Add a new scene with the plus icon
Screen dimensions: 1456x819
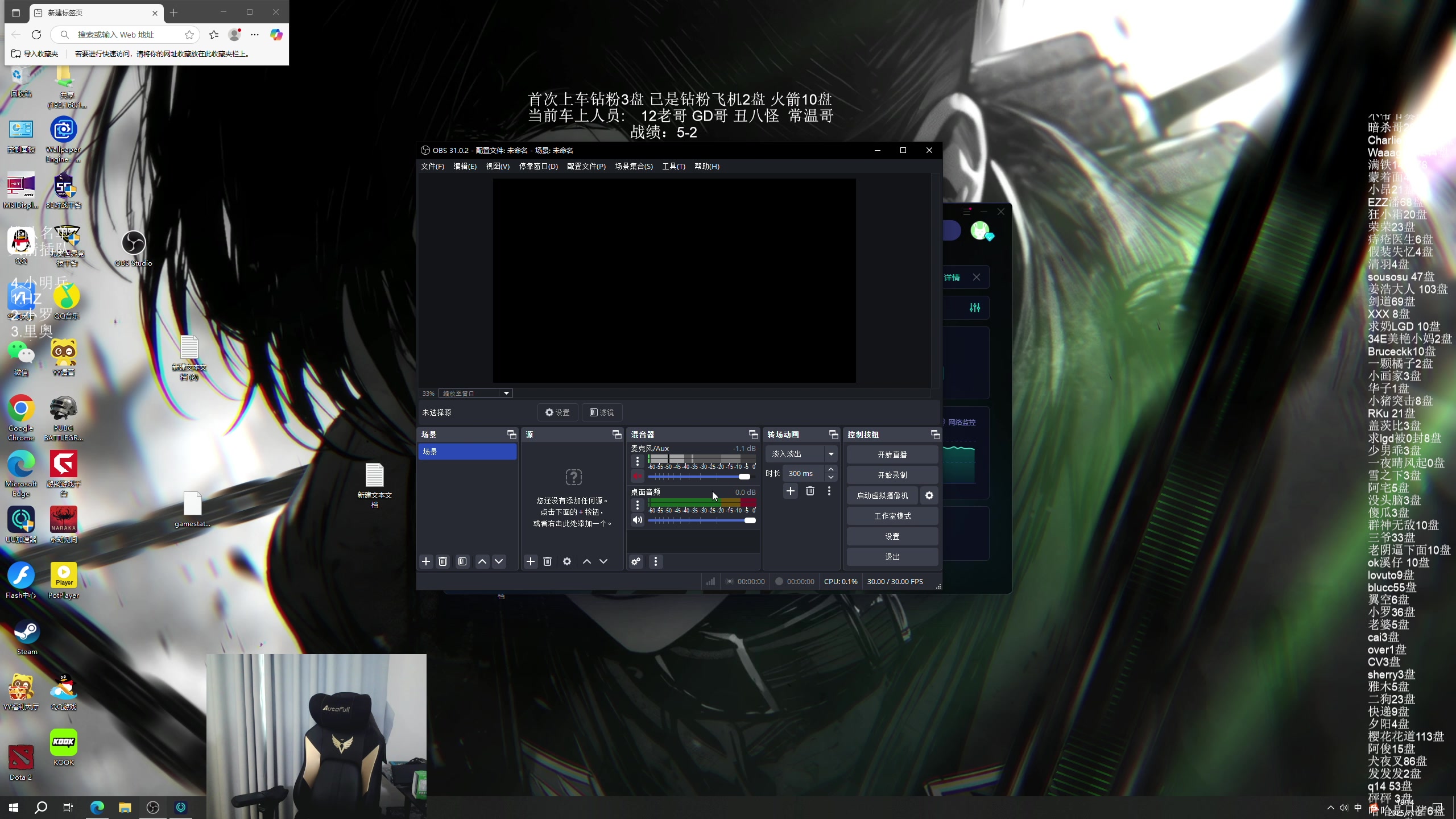426,561
